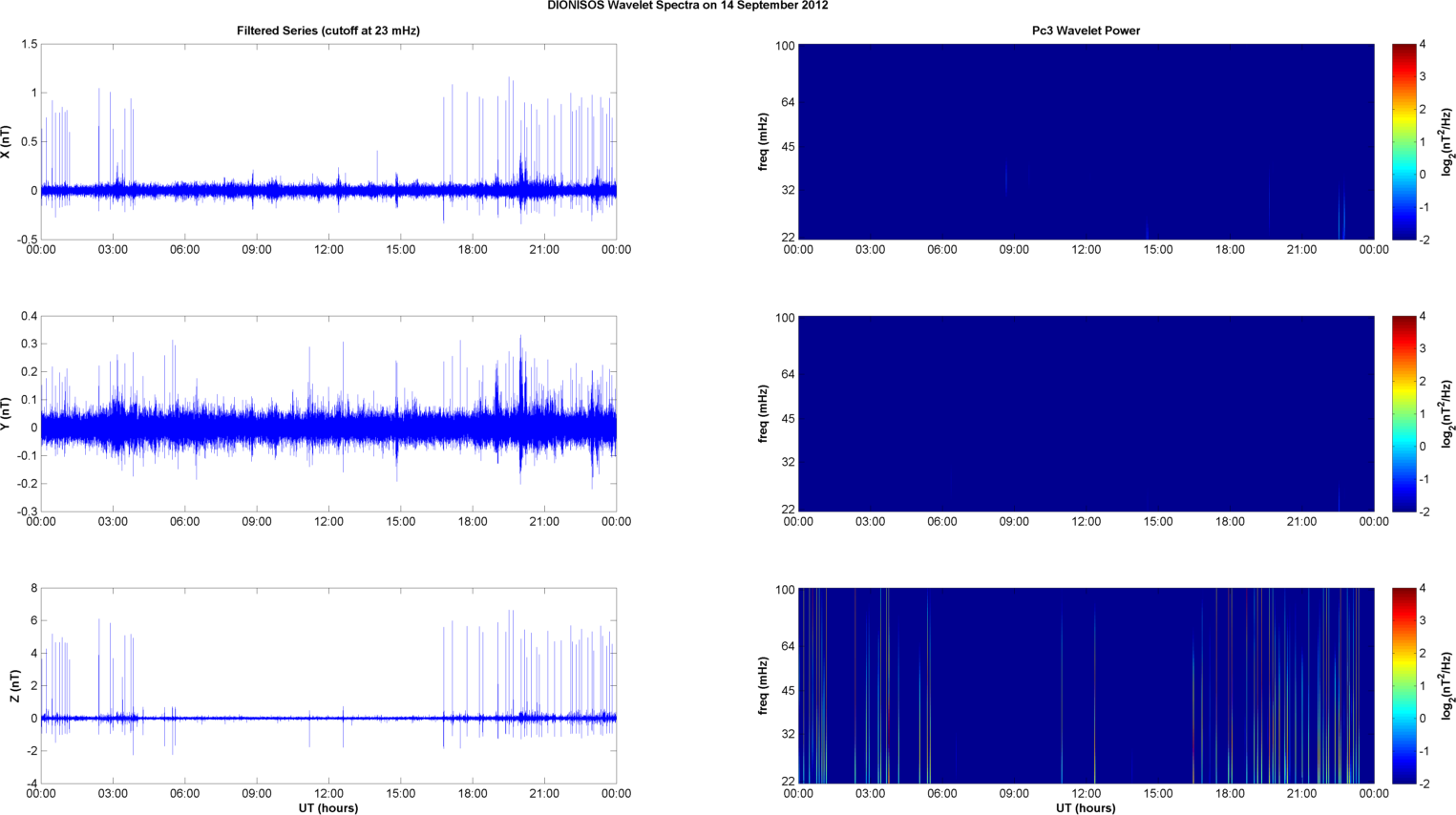The height and width of the screenshot is (815, 1456).
Task: Click the '-0.3' tick on the Y (nT) plot
Action: click(27, 512)
